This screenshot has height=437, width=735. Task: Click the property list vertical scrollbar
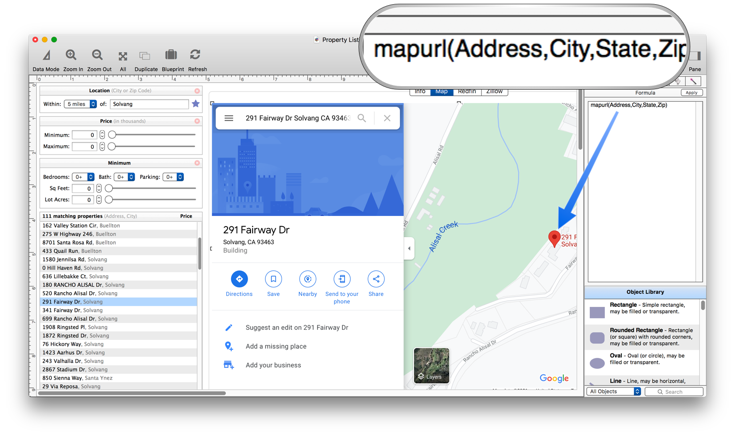point(200,254)
